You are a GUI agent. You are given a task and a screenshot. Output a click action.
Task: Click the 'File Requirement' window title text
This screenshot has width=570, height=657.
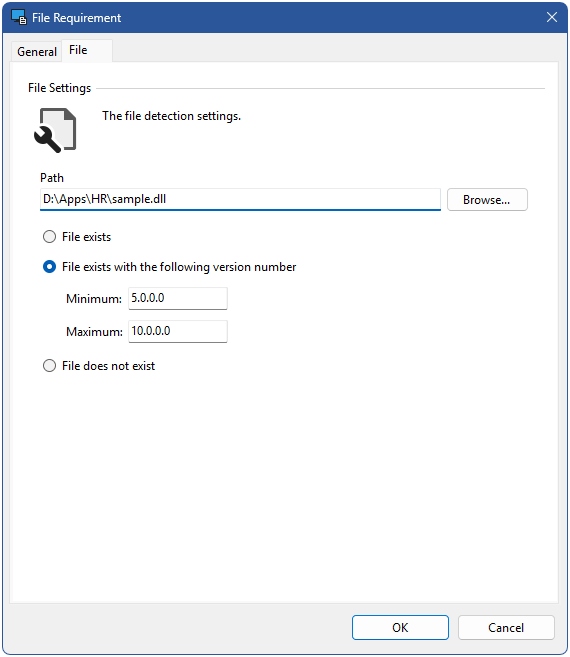point(76,18)
